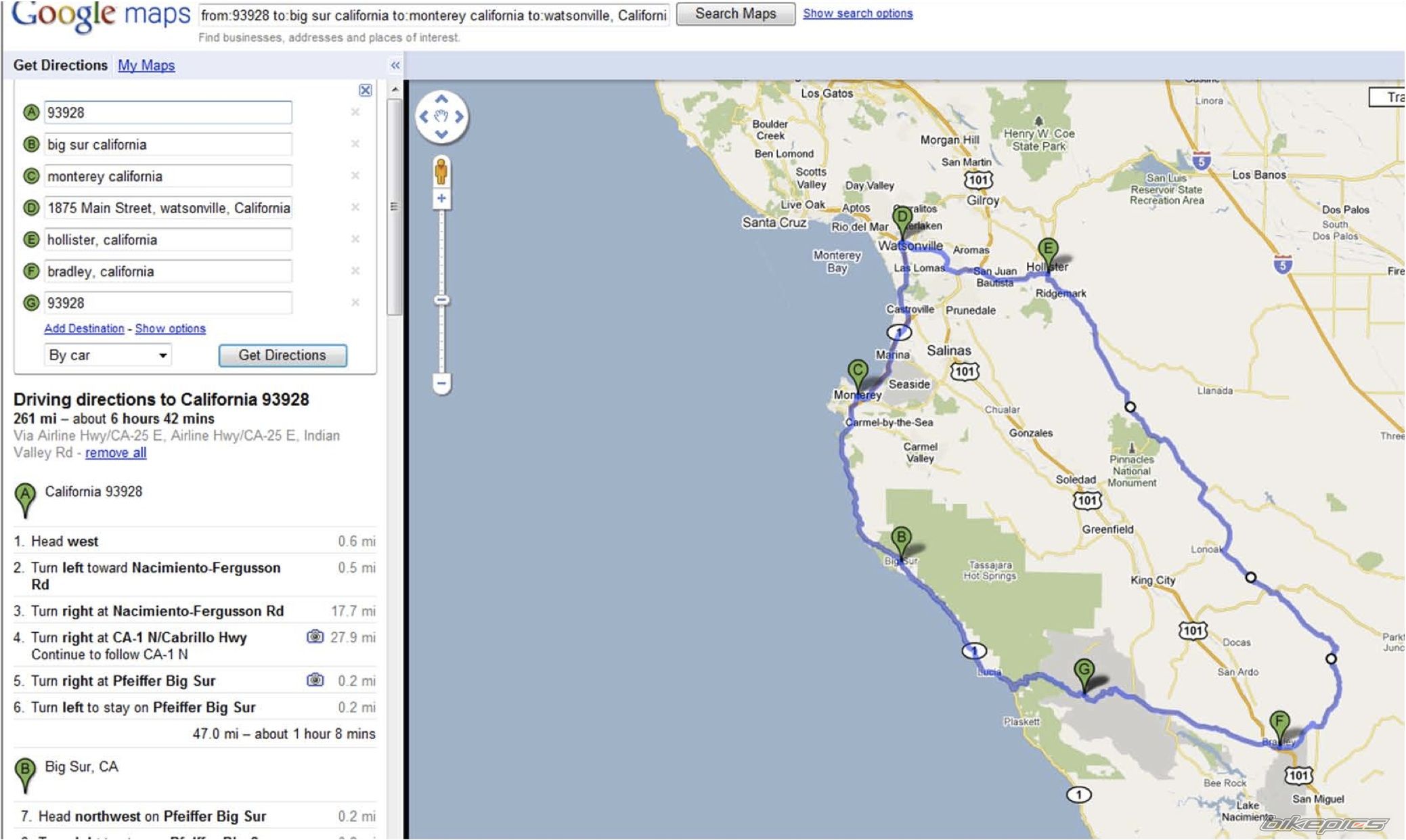
Task: Select the Get Directions tab
Action: click(60, 66)
